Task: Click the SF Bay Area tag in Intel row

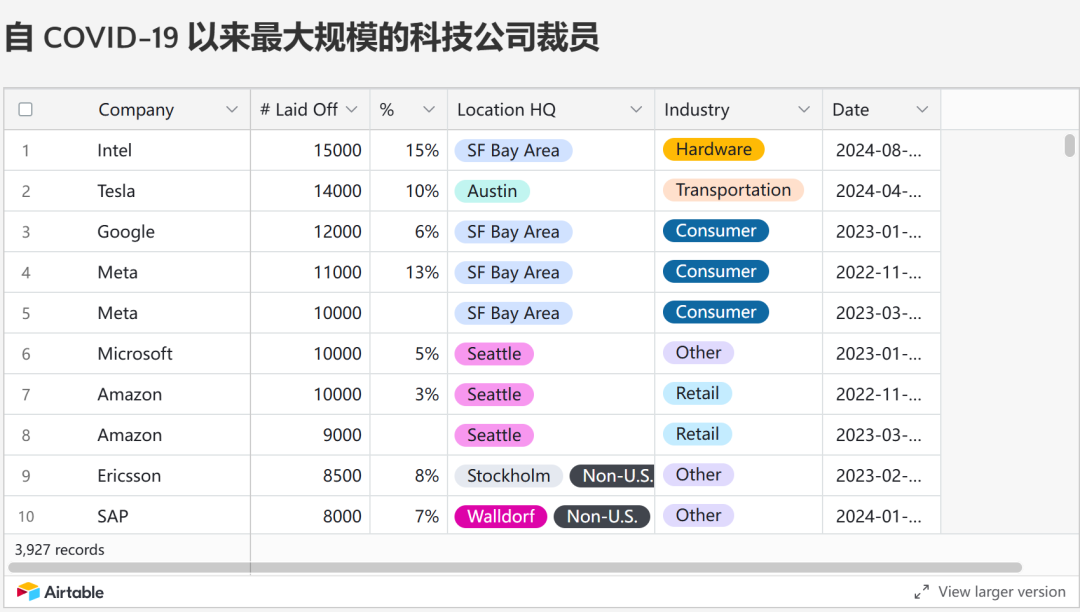Action: point(513,150)
